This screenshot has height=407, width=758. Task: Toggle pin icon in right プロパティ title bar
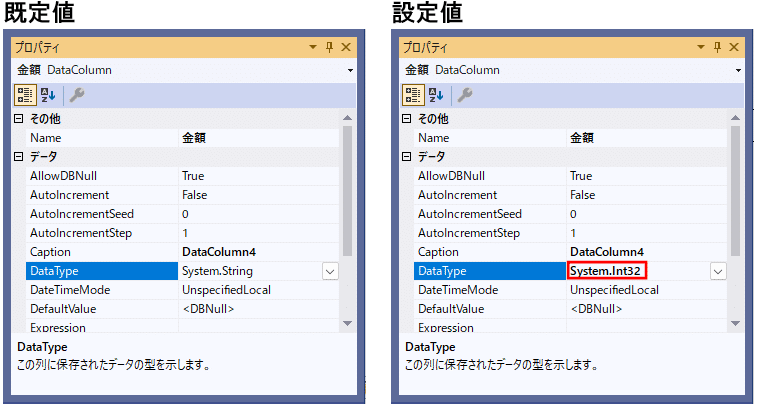click(717, 47)
